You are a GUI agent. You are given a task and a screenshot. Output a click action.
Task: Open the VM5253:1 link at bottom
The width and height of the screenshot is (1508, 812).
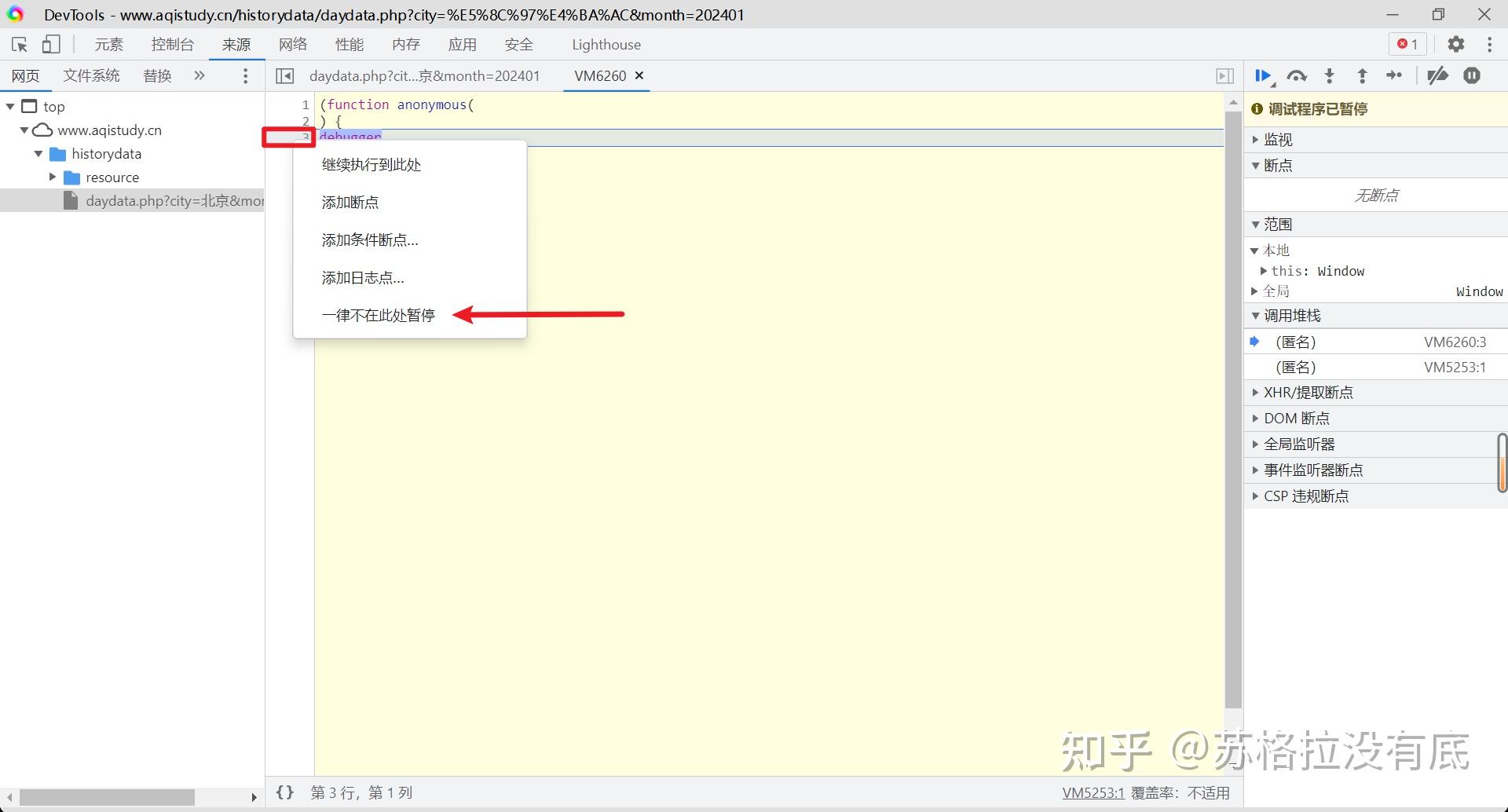1093,792
